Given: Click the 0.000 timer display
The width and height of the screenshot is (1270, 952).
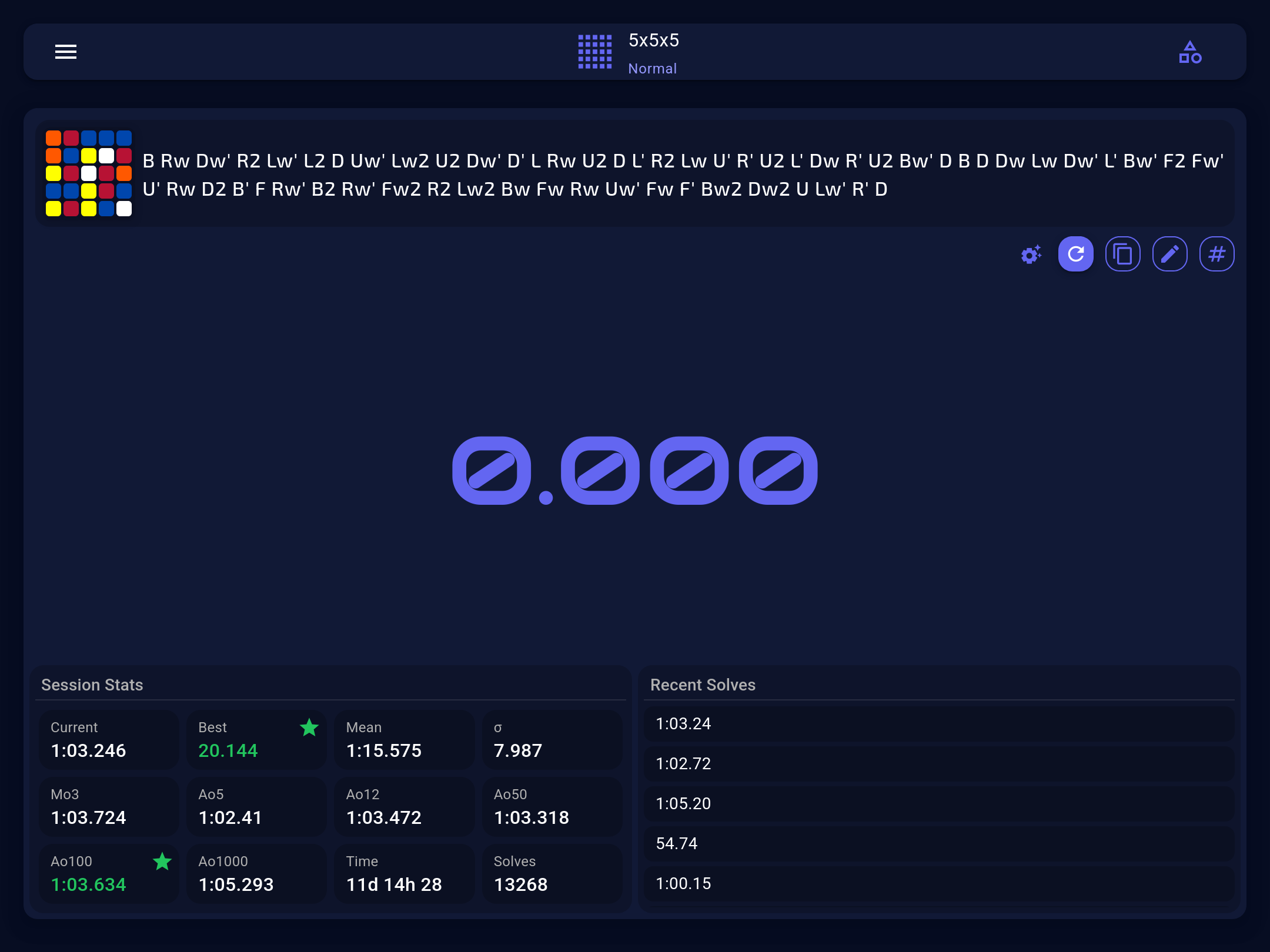Looking at the screenshot, I should (x=634, y=471).
